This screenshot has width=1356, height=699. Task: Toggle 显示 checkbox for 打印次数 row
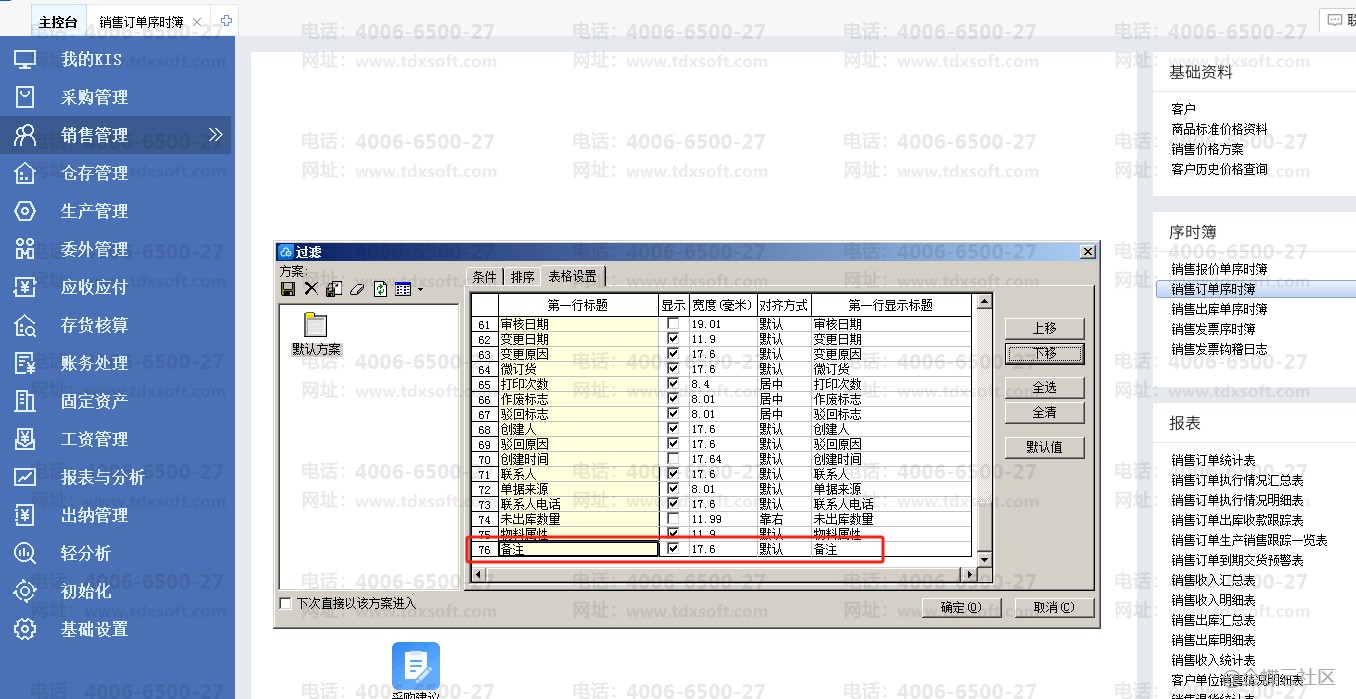[673, 384]
